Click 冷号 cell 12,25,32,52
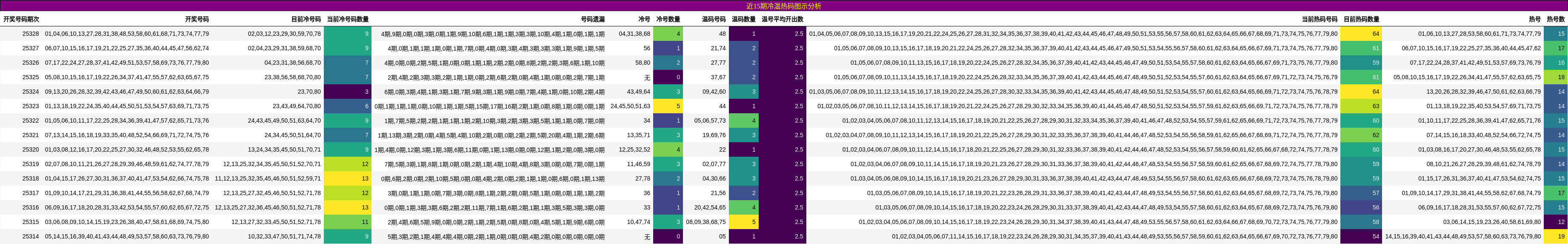The height and width of the screenshot is (244, 1568). pyautogui.click(x=634, y=150)
